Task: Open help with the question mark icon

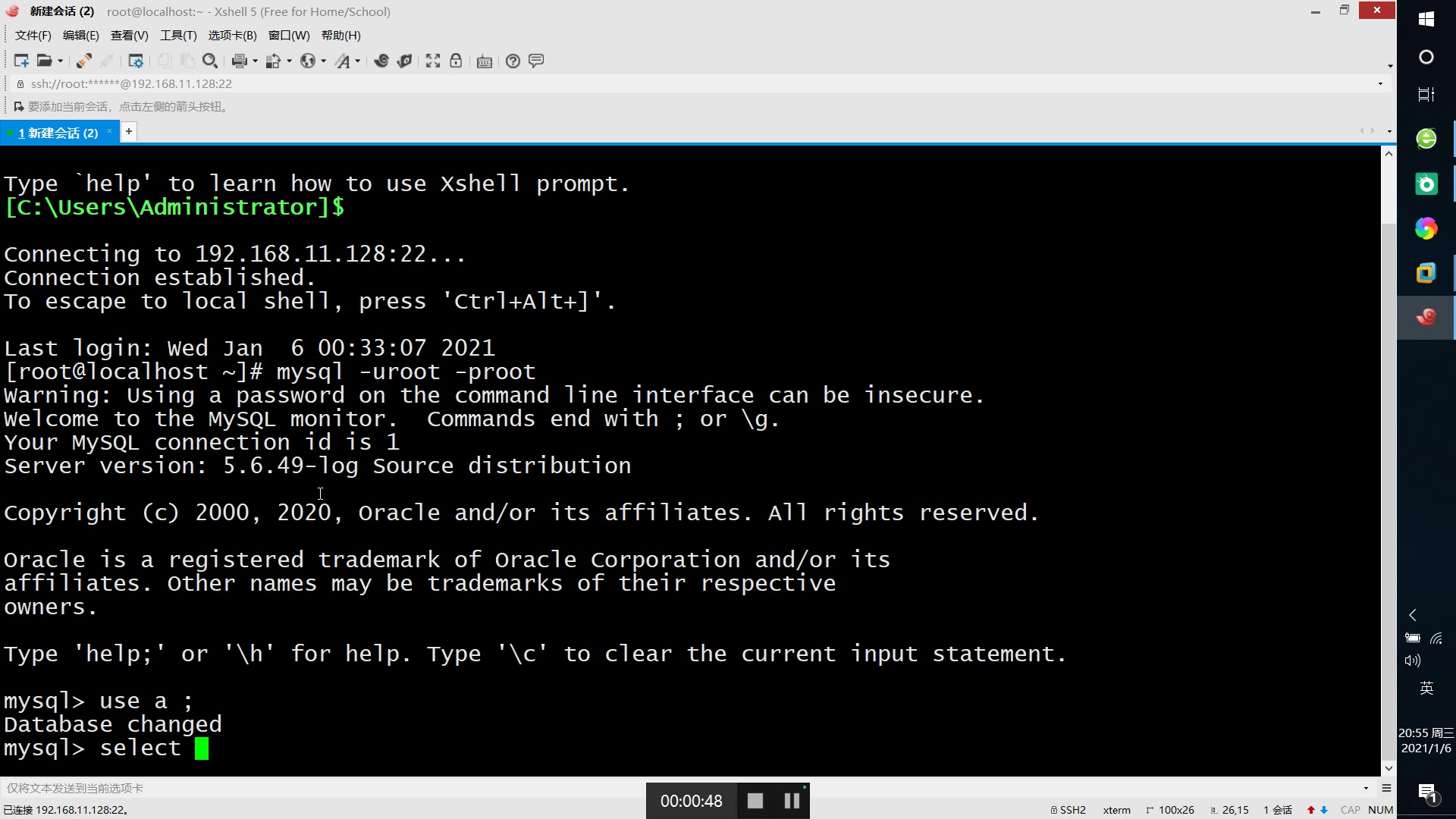Action: point(513,61)
